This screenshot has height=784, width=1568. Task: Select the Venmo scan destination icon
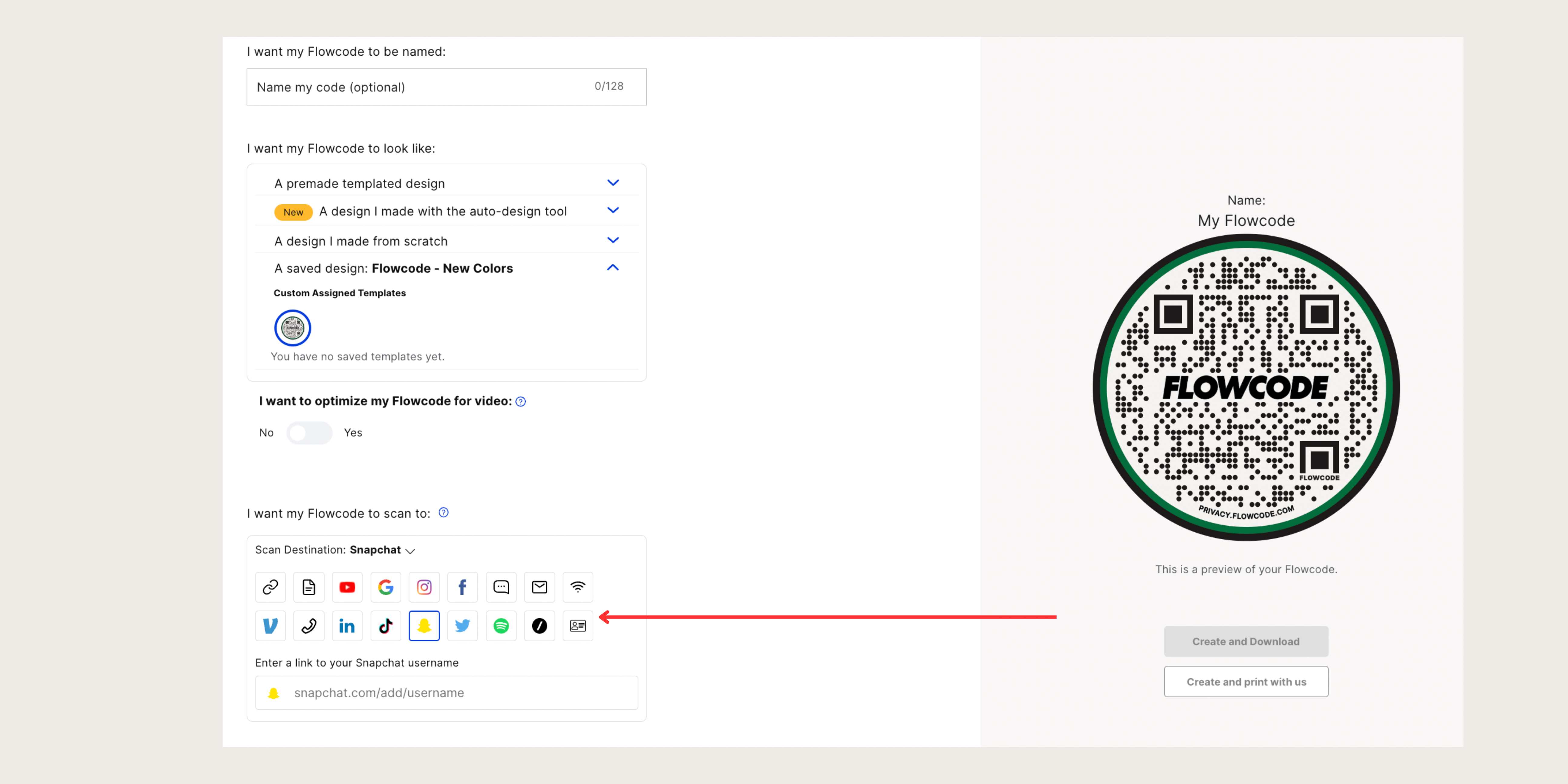pyautogui.click(x=270, y=626)
